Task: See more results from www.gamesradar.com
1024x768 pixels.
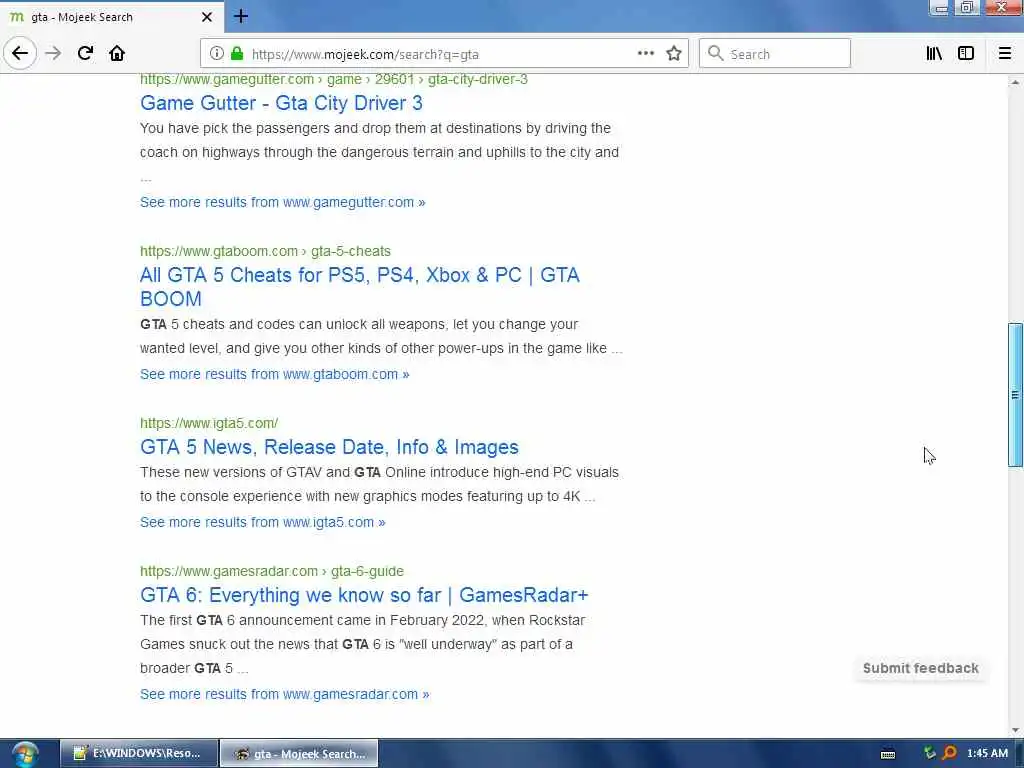Action: tap(284, 694)
